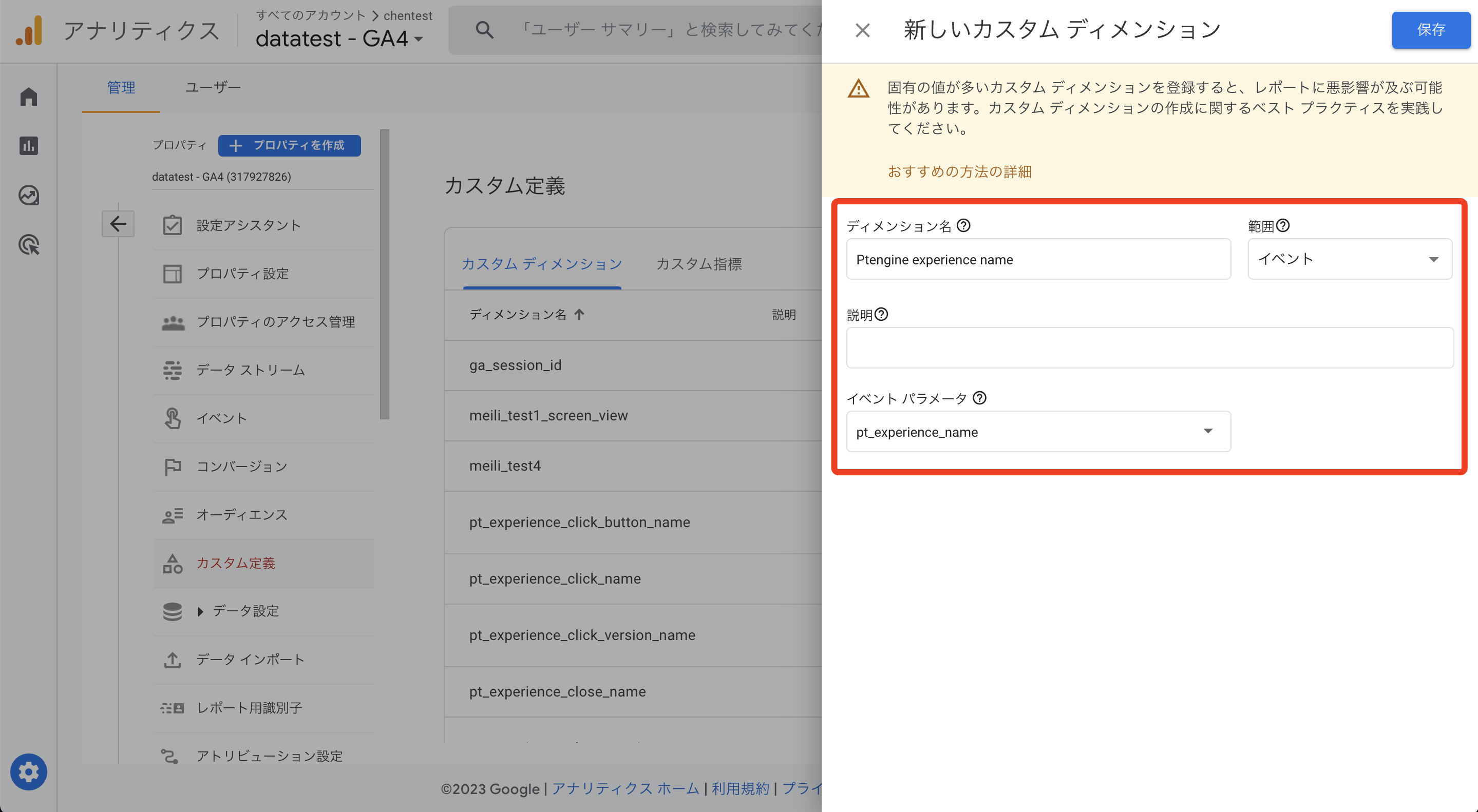Click the warning triangle icon
Screen dimensions: 1478x812
(858, 89)
